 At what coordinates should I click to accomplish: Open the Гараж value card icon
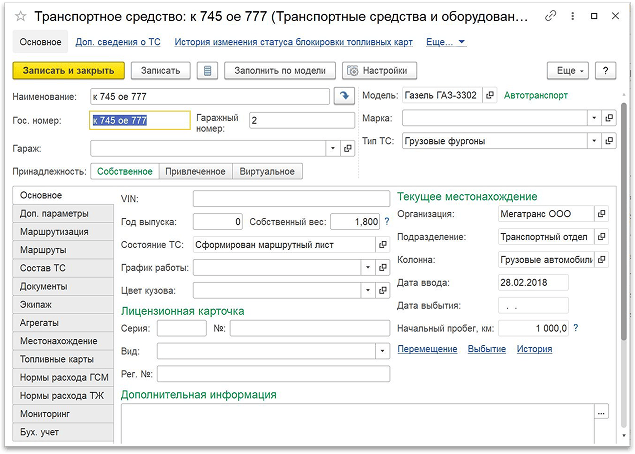347,149
